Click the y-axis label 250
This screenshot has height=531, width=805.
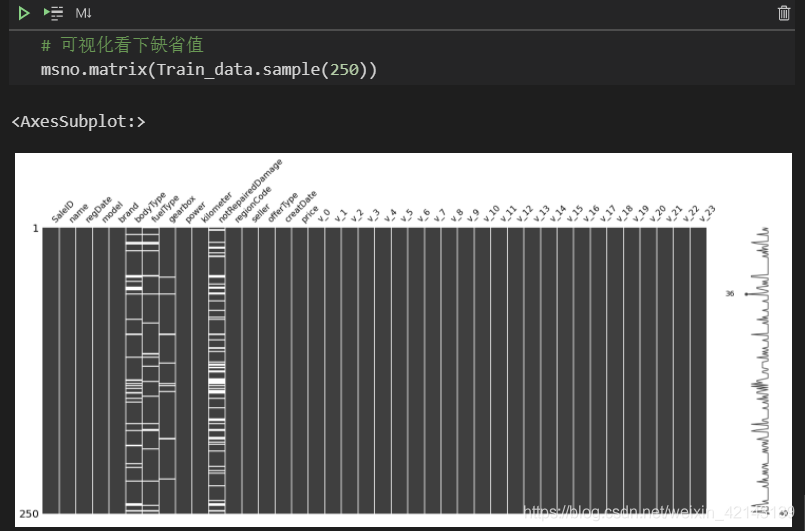(x=29, y=514)
